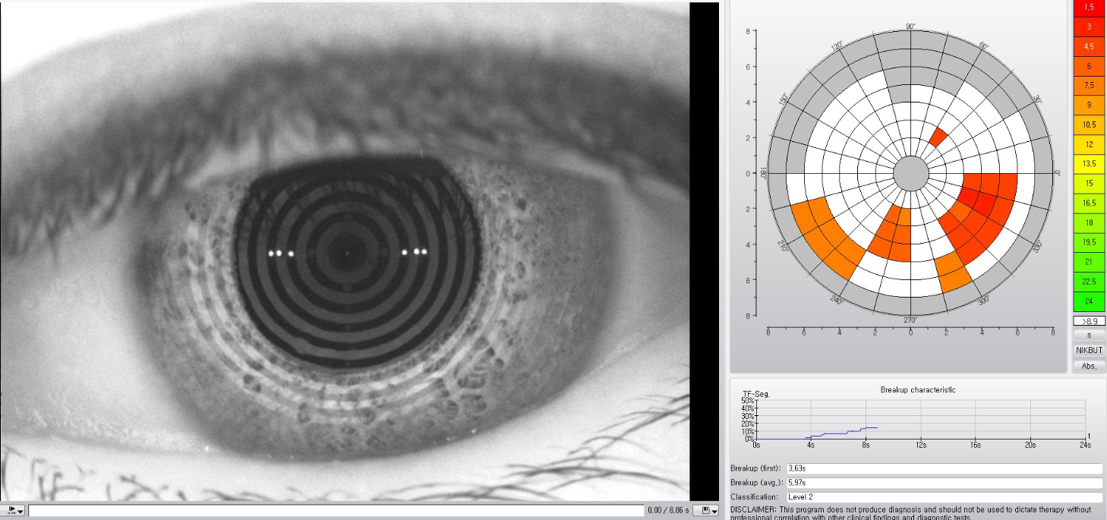1107x520 pixels.
Task: Click the small red segment near polar map center
Action: click(x=939, y=136)
